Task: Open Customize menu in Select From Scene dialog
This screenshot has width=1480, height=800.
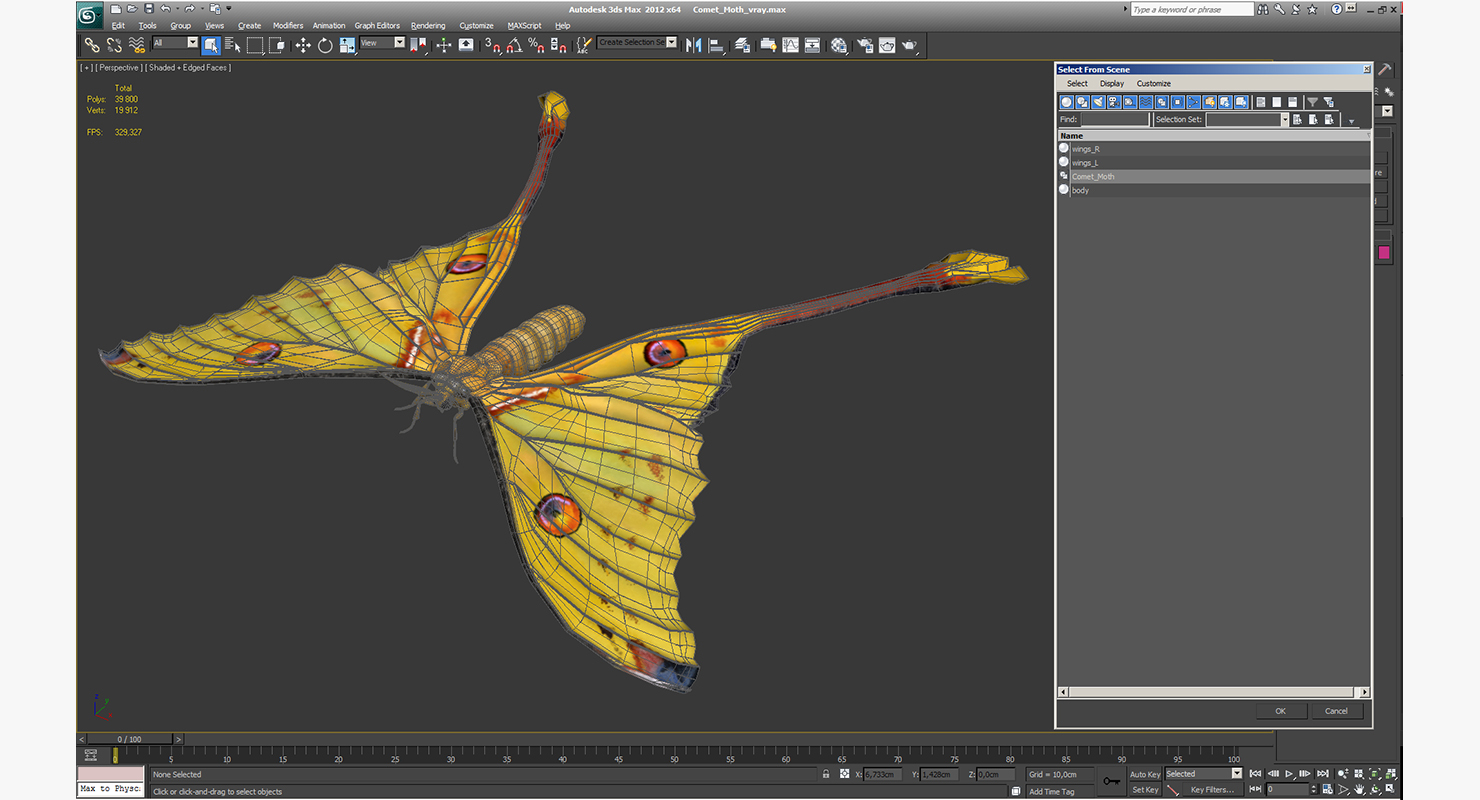Action: tap(1153, 84)
